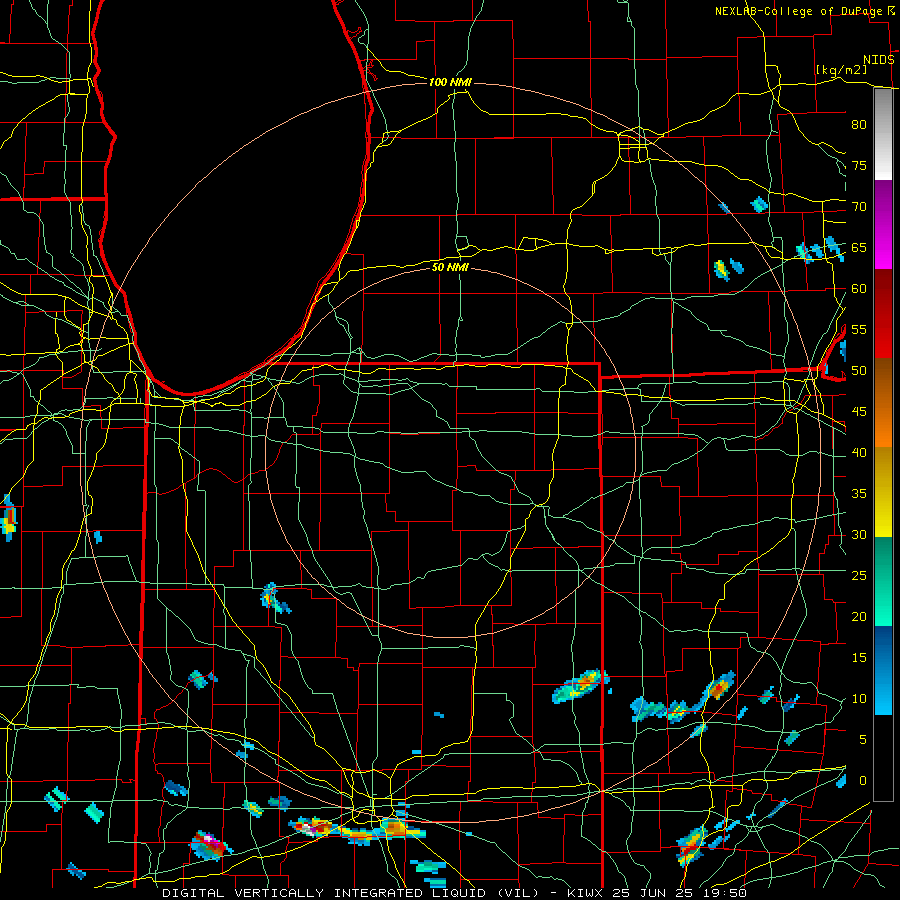Click legend value 30 on the scale
Screen dimensions: 900x900
click(x=859, y=535)
